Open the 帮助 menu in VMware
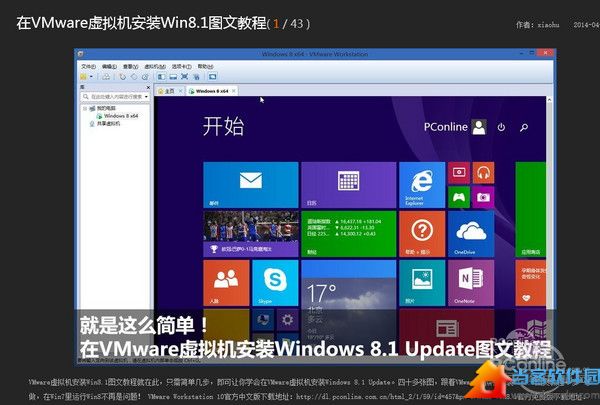 (205, 67)
